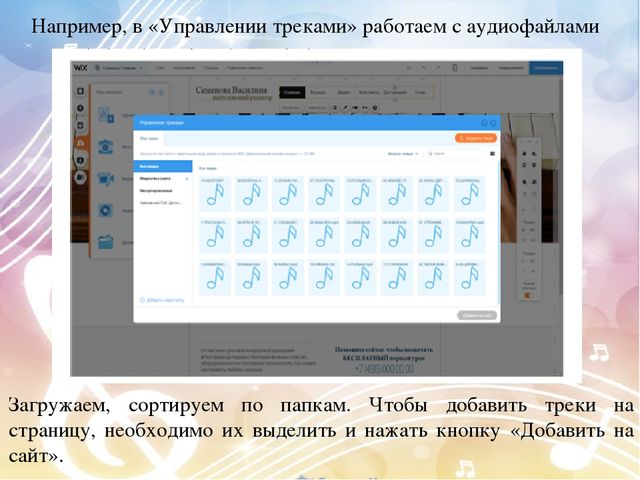This screenshot has height=480, width=640.
Task: Click the fonts upload icon in uploads panel
Action: click(x=106, y=115)
